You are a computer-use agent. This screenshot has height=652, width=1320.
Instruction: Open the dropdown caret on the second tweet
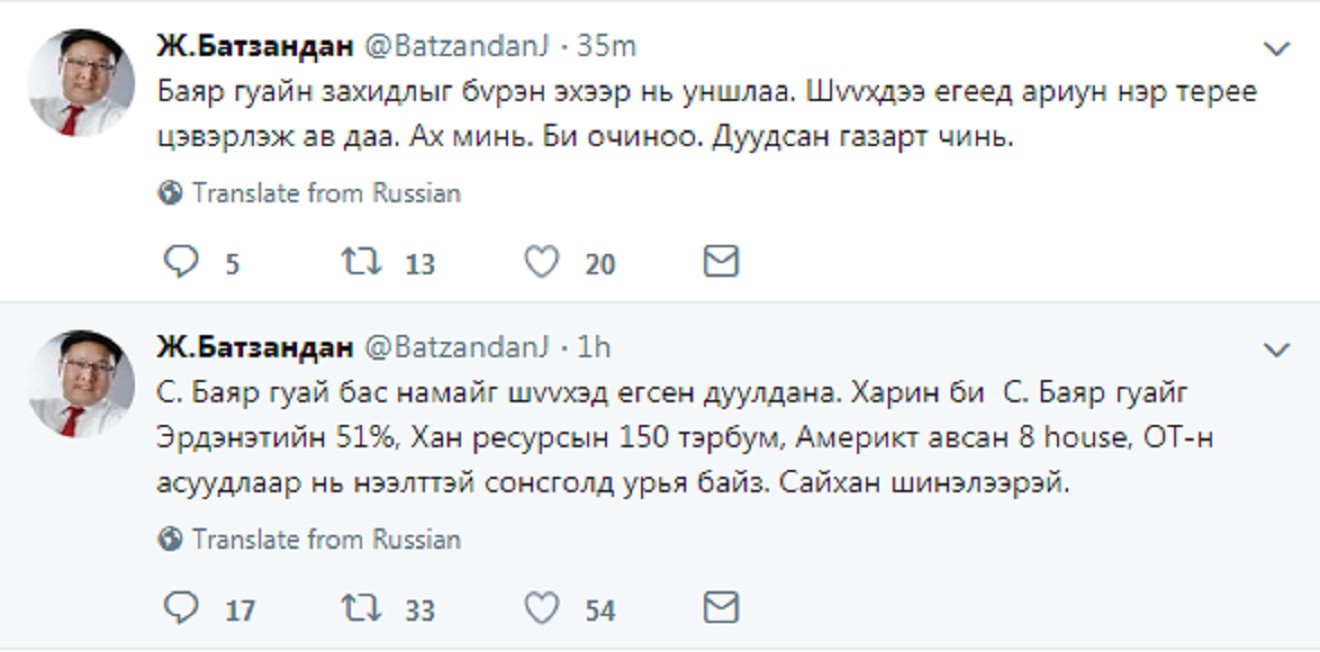point(1275,351)
